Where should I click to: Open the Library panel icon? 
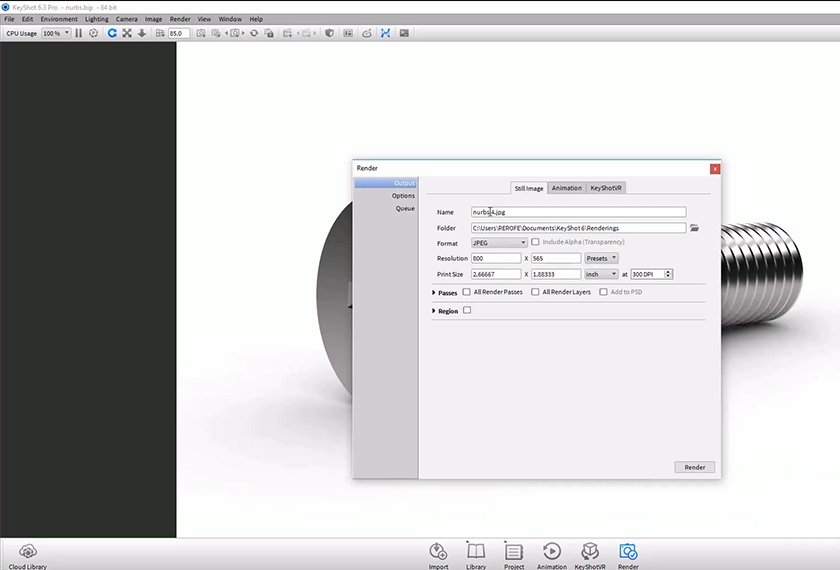476,551
